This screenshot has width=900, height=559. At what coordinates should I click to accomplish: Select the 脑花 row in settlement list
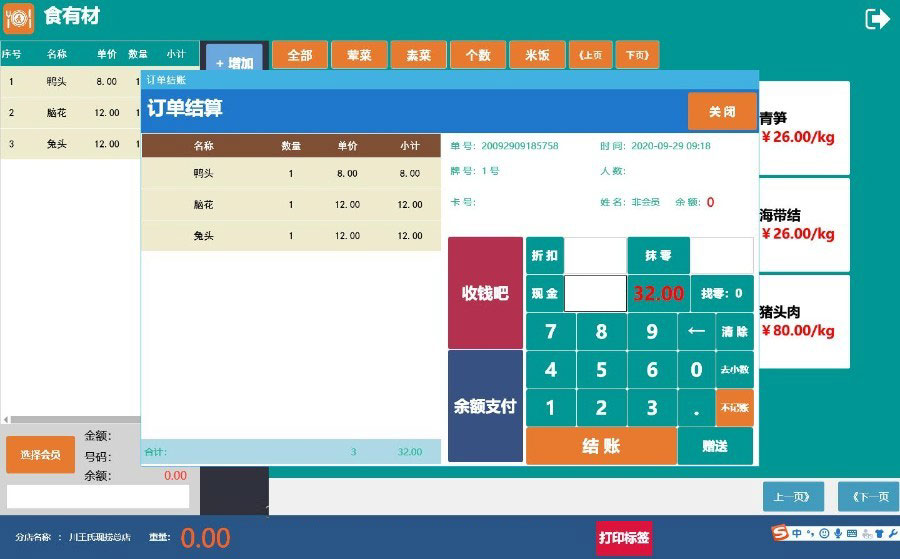pos(290,205)
